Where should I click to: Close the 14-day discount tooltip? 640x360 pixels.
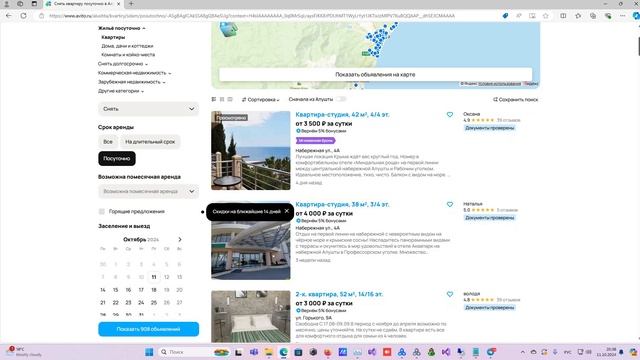[287, 211]
